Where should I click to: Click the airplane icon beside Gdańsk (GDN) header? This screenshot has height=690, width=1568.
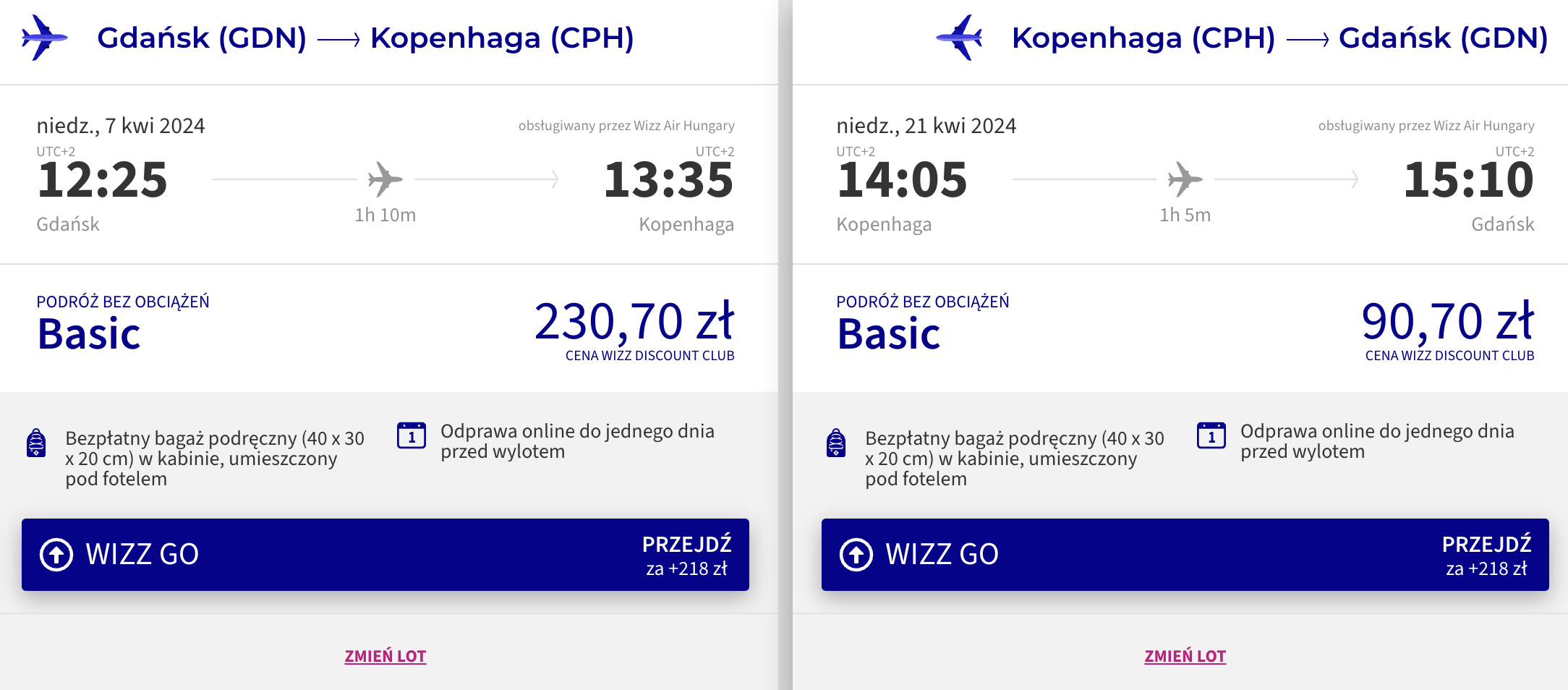[45, 38]
